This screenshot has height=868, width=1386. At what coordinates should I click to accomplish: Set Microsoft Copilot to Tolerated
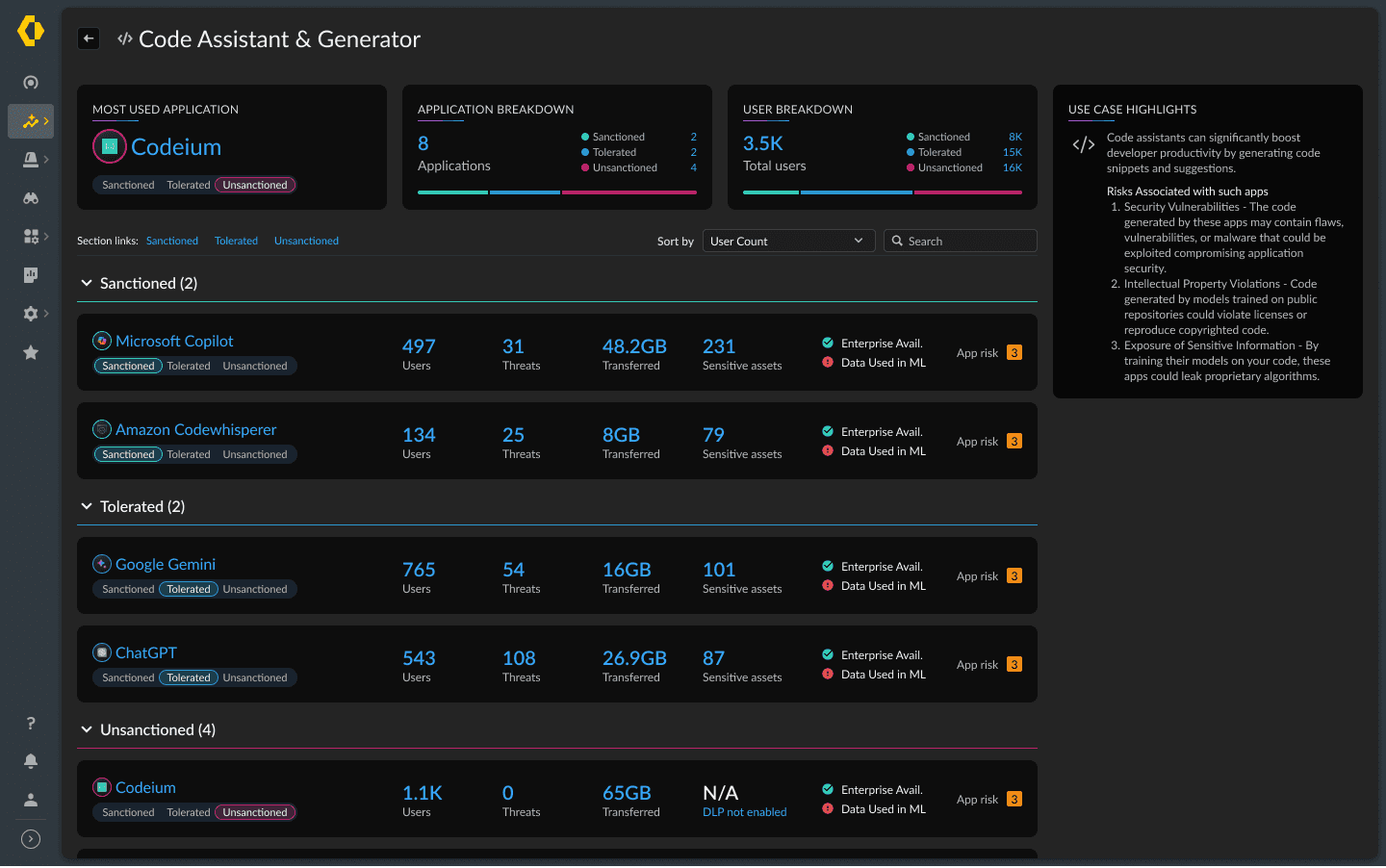pyautogui.click(x=189, y=366)
